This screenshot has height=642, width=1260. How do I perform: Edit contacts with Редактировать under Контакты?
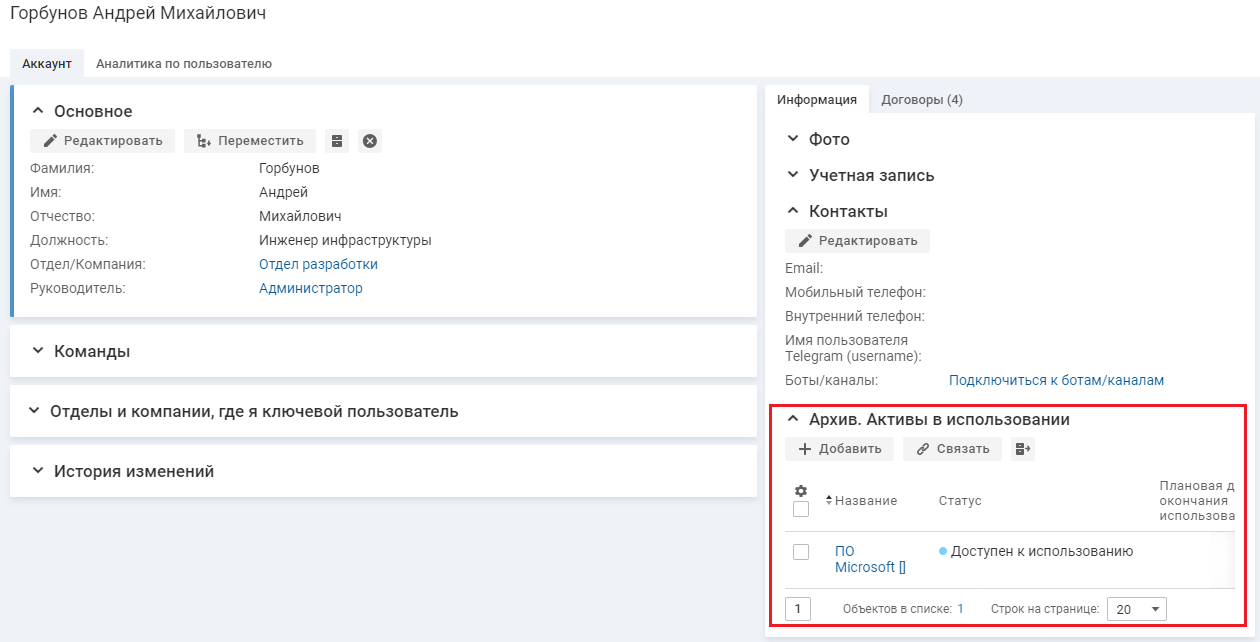(857, 241)
